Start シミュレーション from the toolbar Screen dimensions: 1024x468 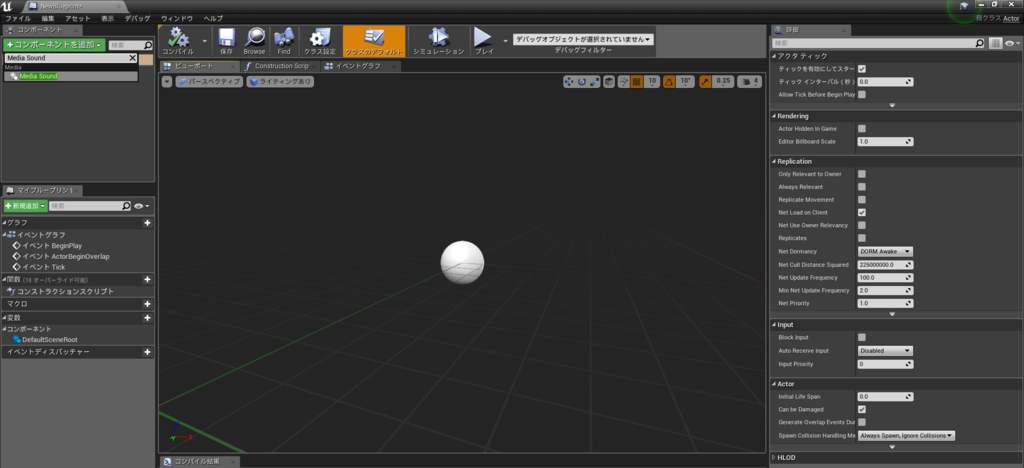pyautogui.click(x=438, y=41)
